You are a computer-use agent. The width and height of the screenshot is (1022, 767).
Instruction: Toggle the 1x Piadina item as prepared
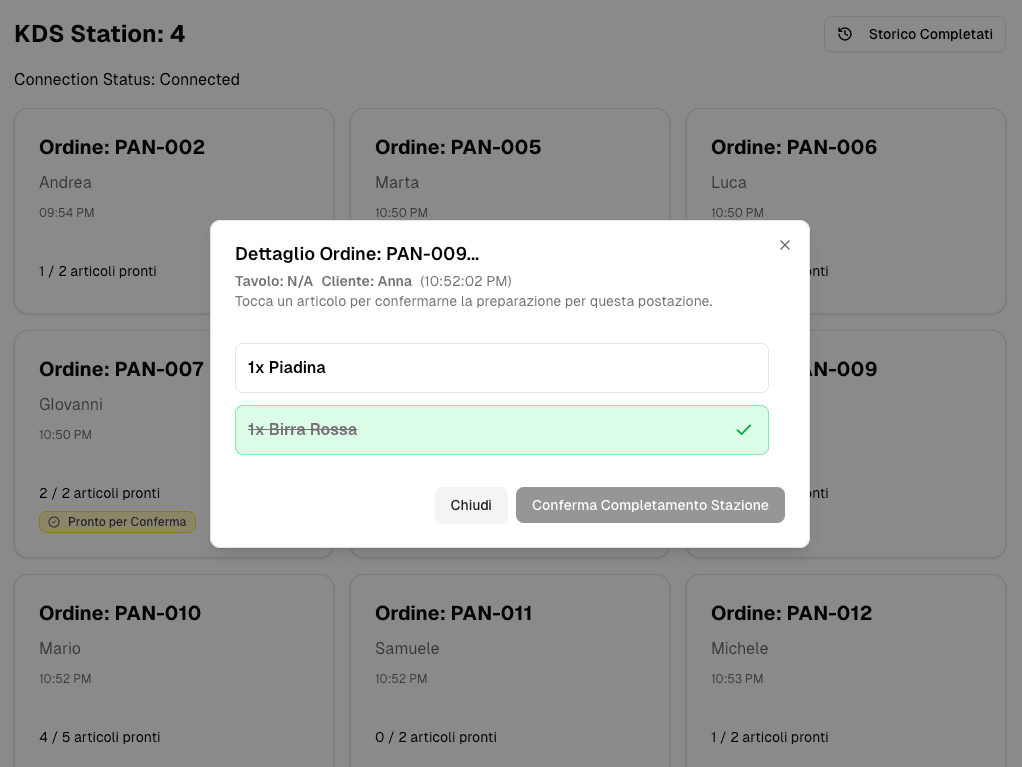tap(501, 368)
